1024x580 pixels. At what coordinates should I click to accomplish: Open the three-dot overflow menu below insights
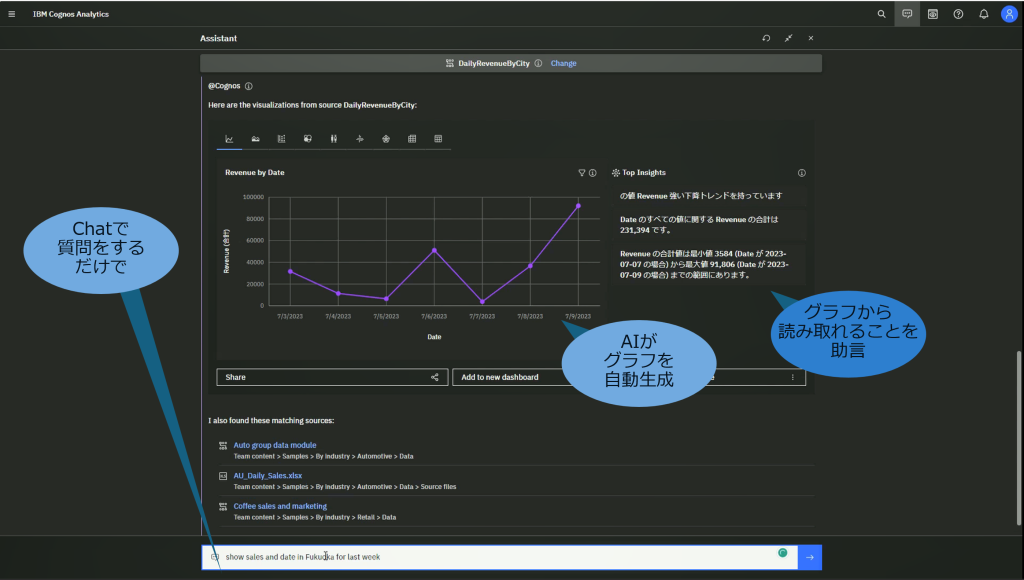[x=793, y=377]
